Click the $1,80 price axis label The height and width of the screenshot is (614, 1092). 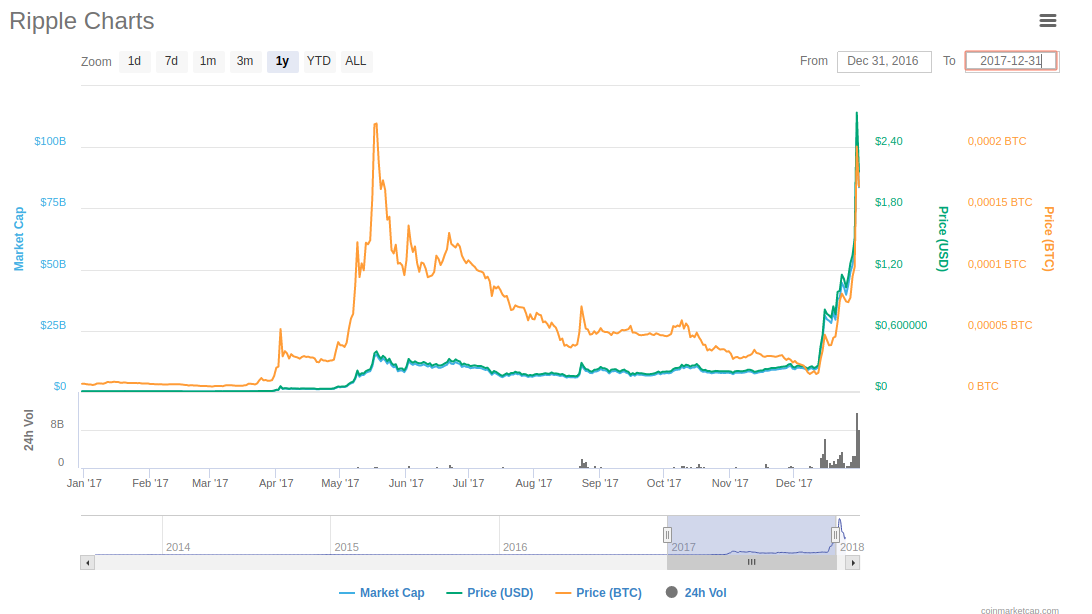(x=889, y=203)
